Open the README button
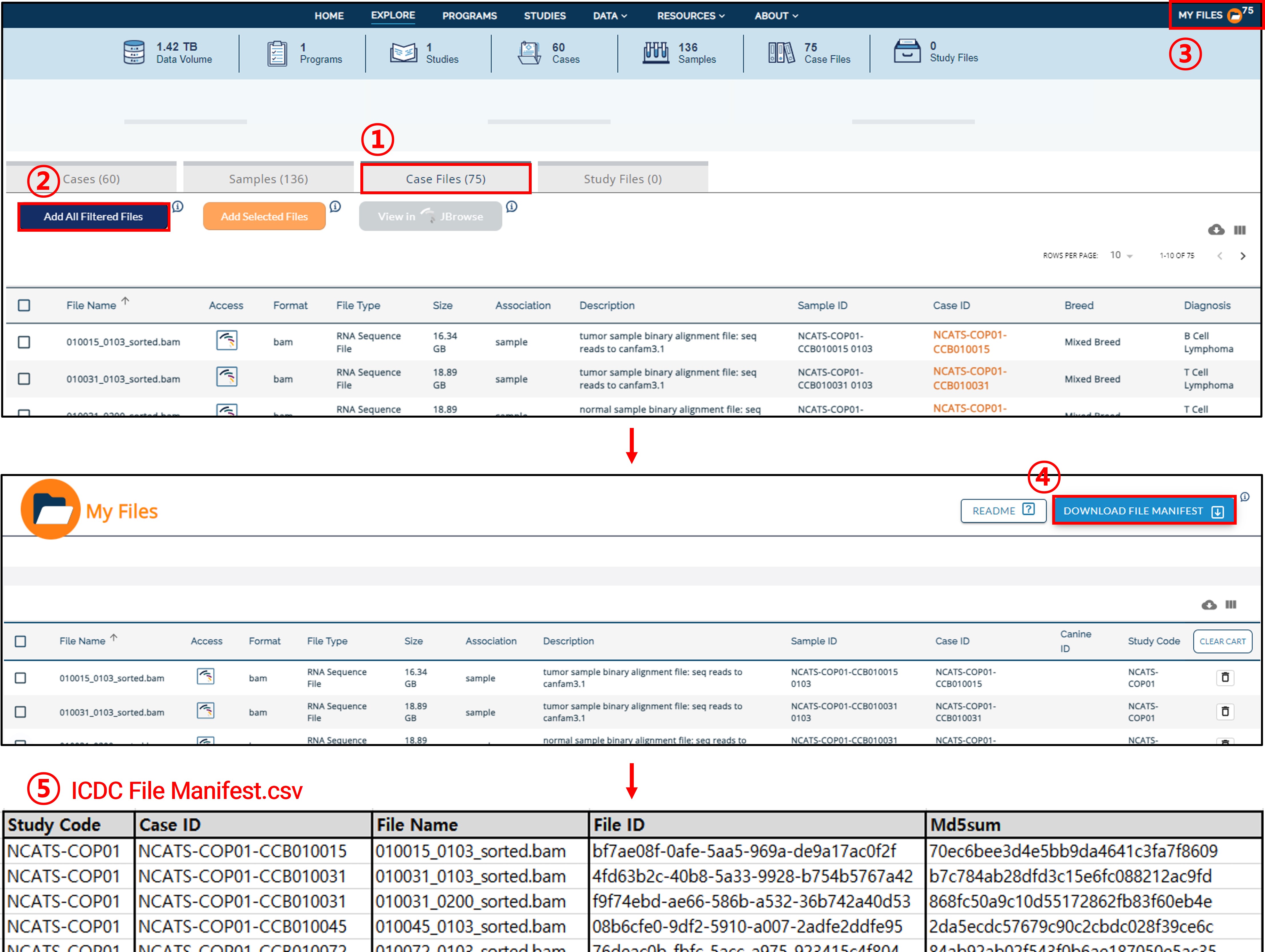 1003,510
